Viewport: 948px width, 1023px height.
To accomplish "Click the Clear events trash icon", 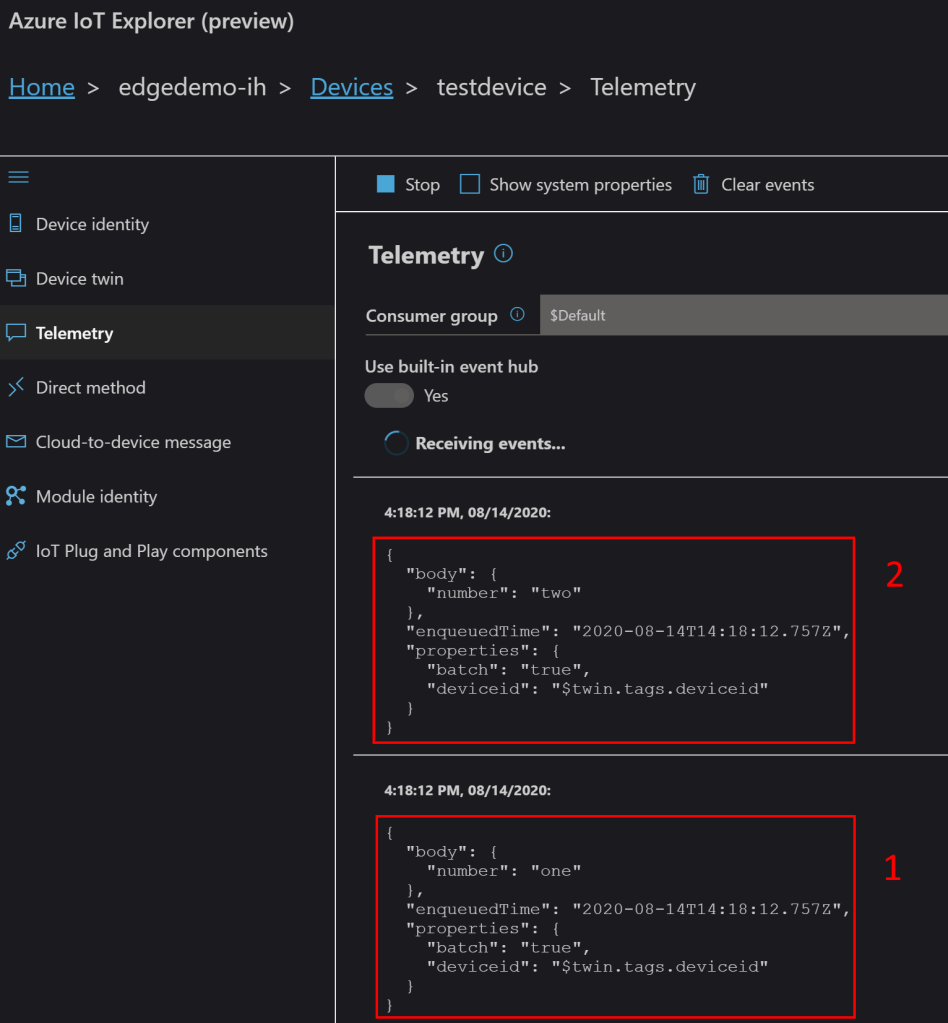I will [x=701, y=184].
